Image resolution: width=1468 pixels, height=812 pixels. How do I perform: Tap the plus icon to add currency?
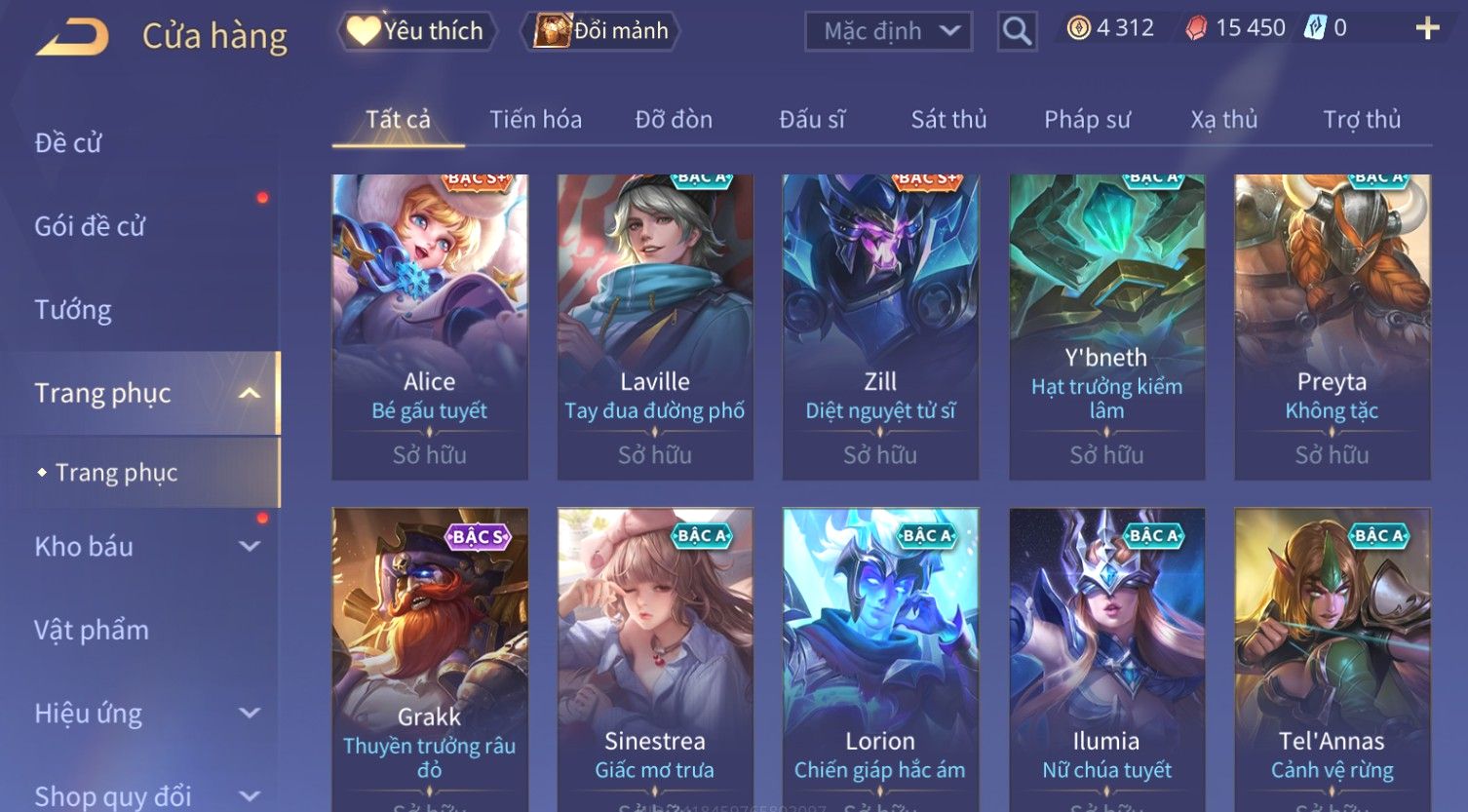point(1427,28)
